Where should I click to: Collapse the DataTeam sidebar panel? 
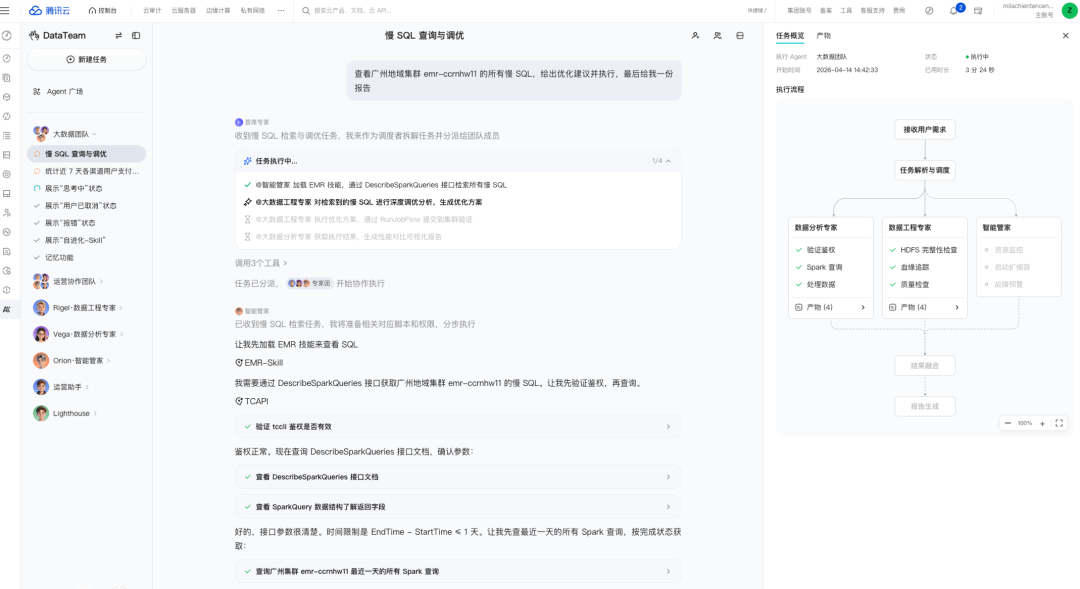136,35
